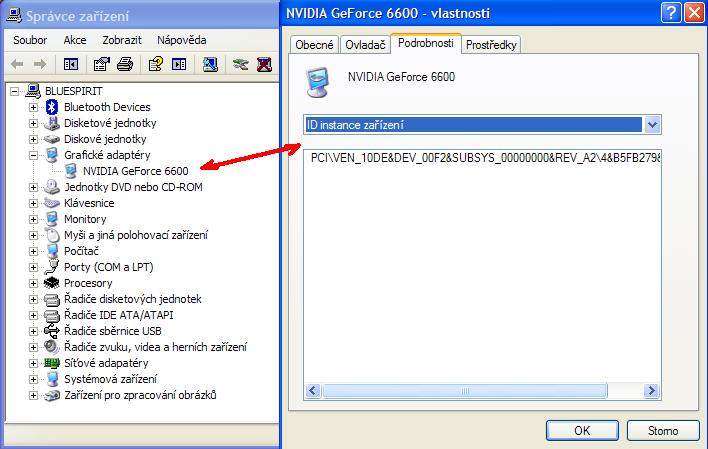The width and height of the screenshot is (708, 449).
Task: Click the update driver toolbar icon
Action: click(240, 64)
